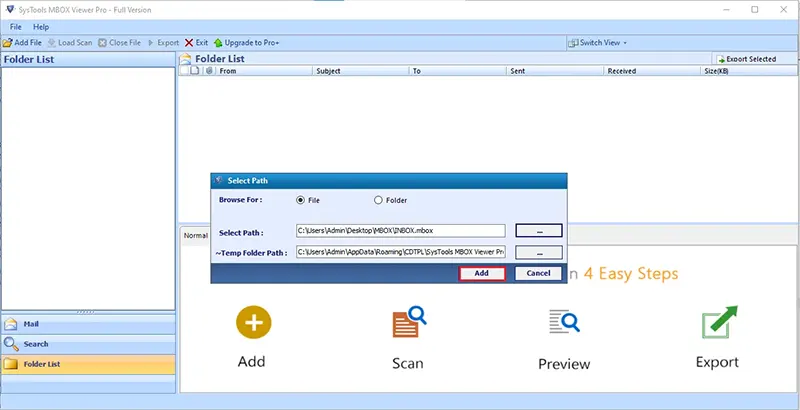Click Upgrade to Pro+ in toolbar
This screenshot has width=800, height=410.
(247, 43)
